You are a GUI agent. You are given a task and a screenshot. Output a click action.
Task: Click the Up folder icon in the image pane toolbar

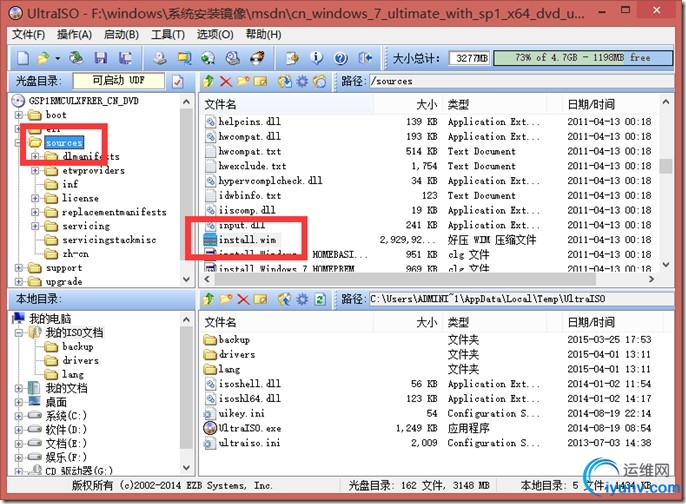click(x=208, y=81)
